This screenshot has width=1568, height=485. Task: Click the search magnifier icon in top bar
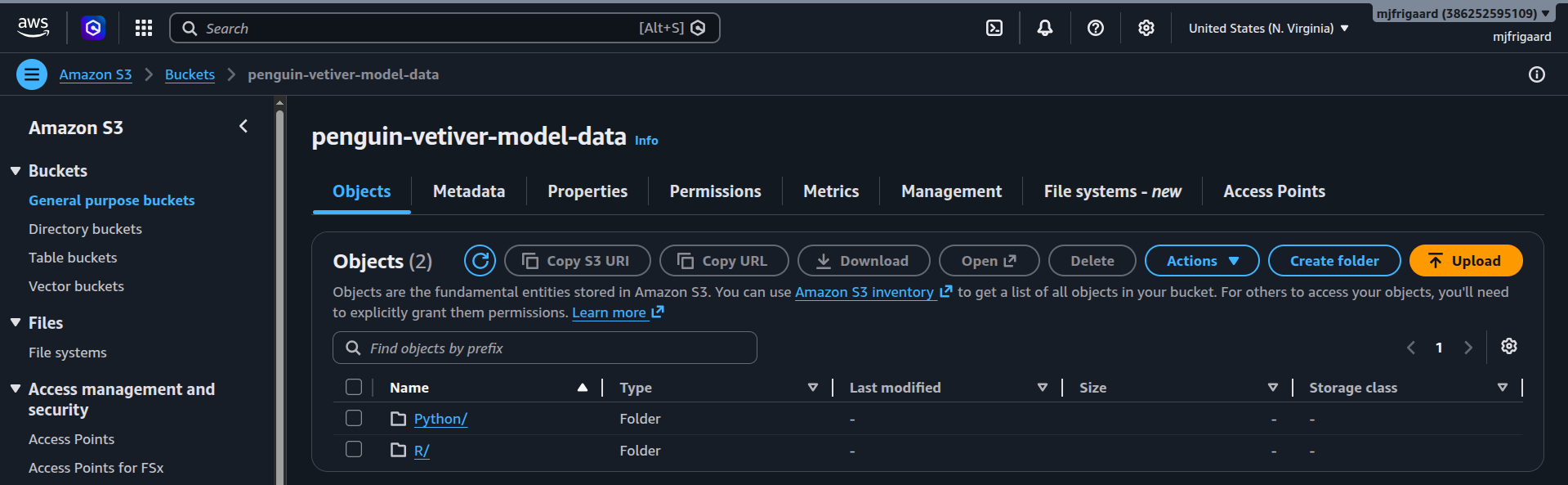(190, 29)
